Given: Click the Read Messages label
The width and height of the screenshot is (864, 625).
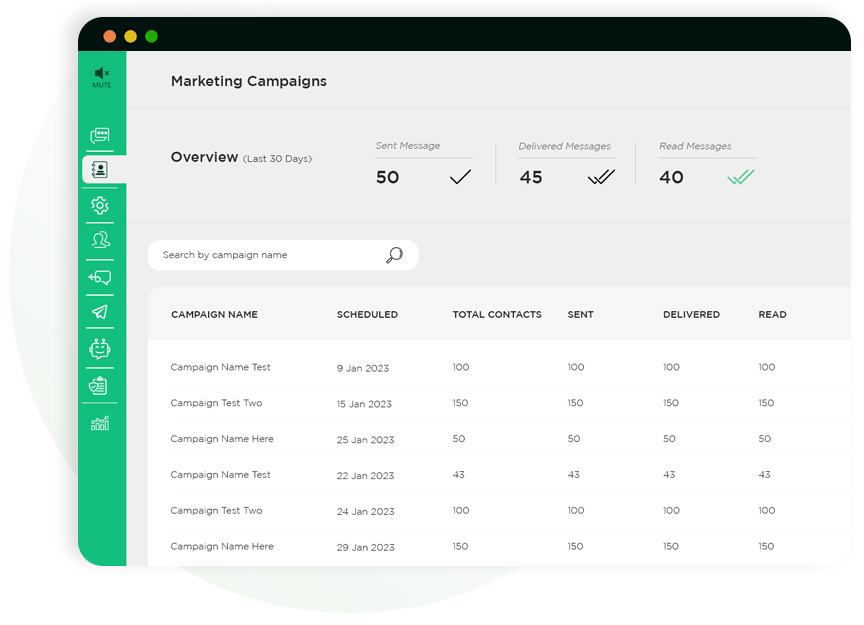Looking at the screenshot, I should click(x=695, y=146).
